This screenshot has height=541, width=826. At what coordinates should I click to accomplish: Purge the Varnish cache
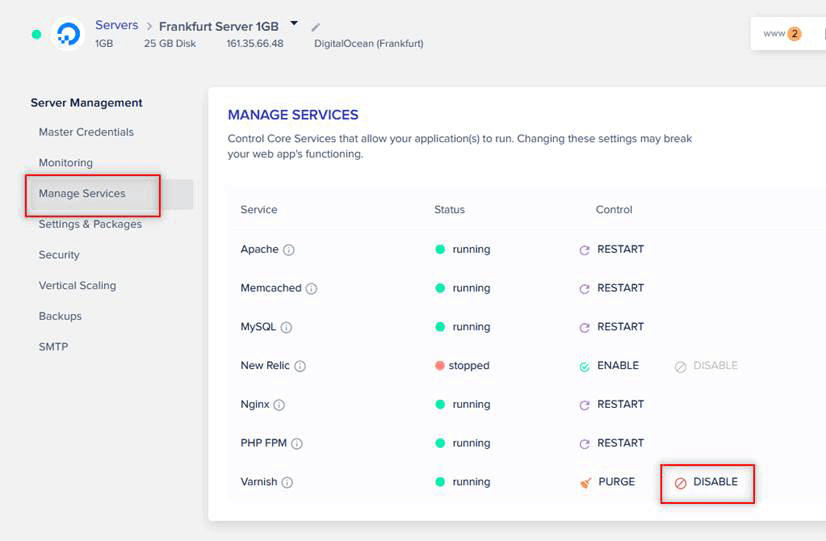pyautogui.click(x=607, y=481)
